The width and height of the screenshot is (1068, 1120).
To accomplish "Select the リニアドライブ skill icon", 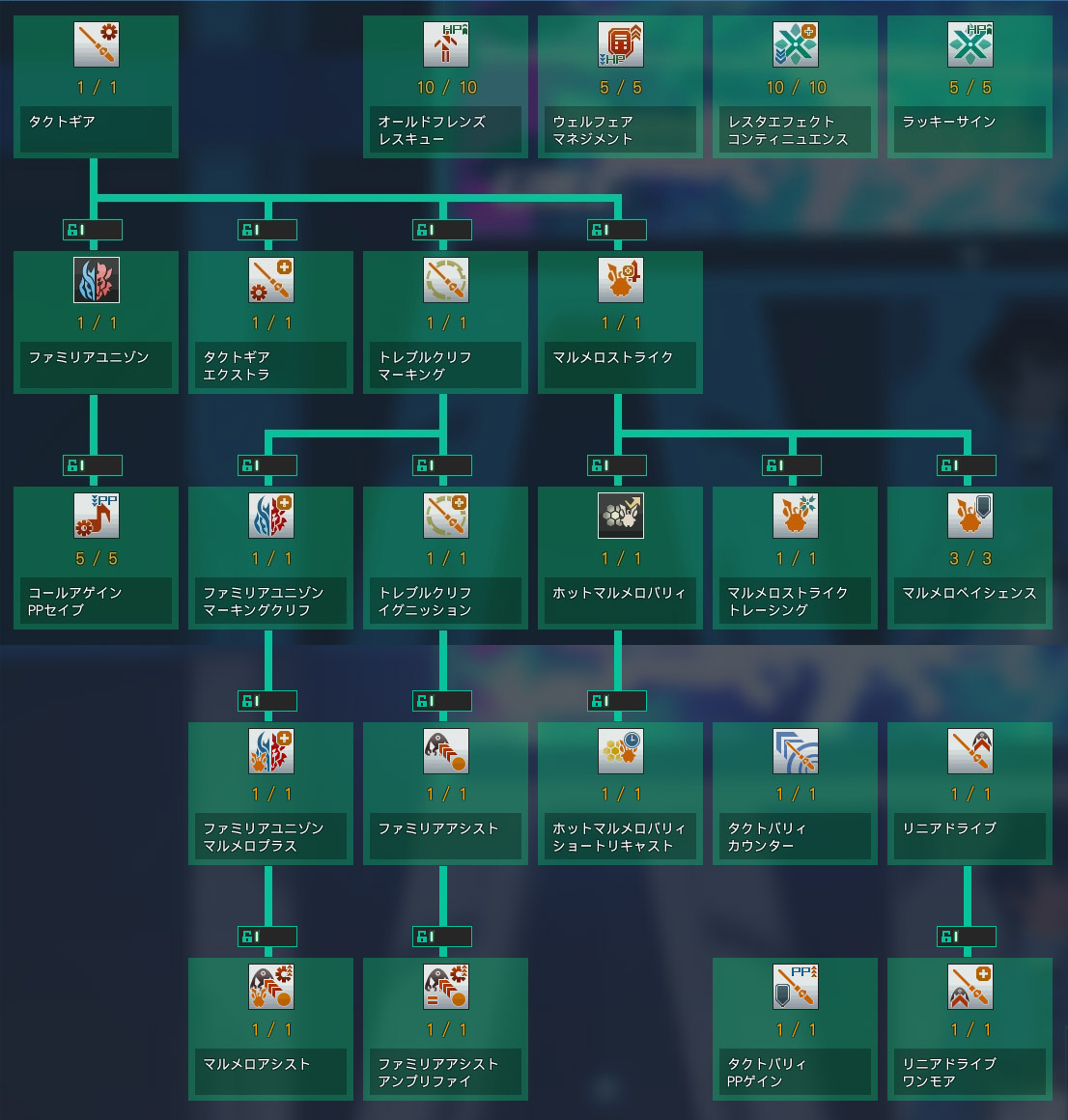I will point(970,751).
